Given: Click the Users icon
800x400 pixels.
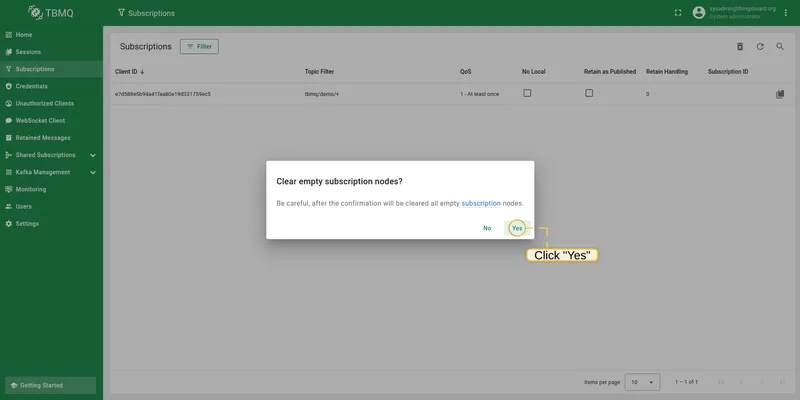Looking at the screenshot, I should [x=9, y=207].
